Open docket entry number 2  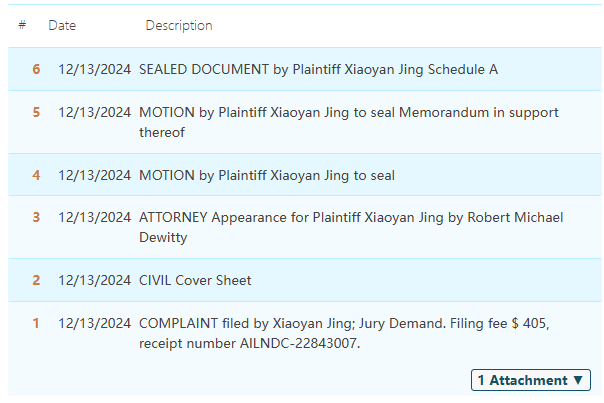(36, 280)
